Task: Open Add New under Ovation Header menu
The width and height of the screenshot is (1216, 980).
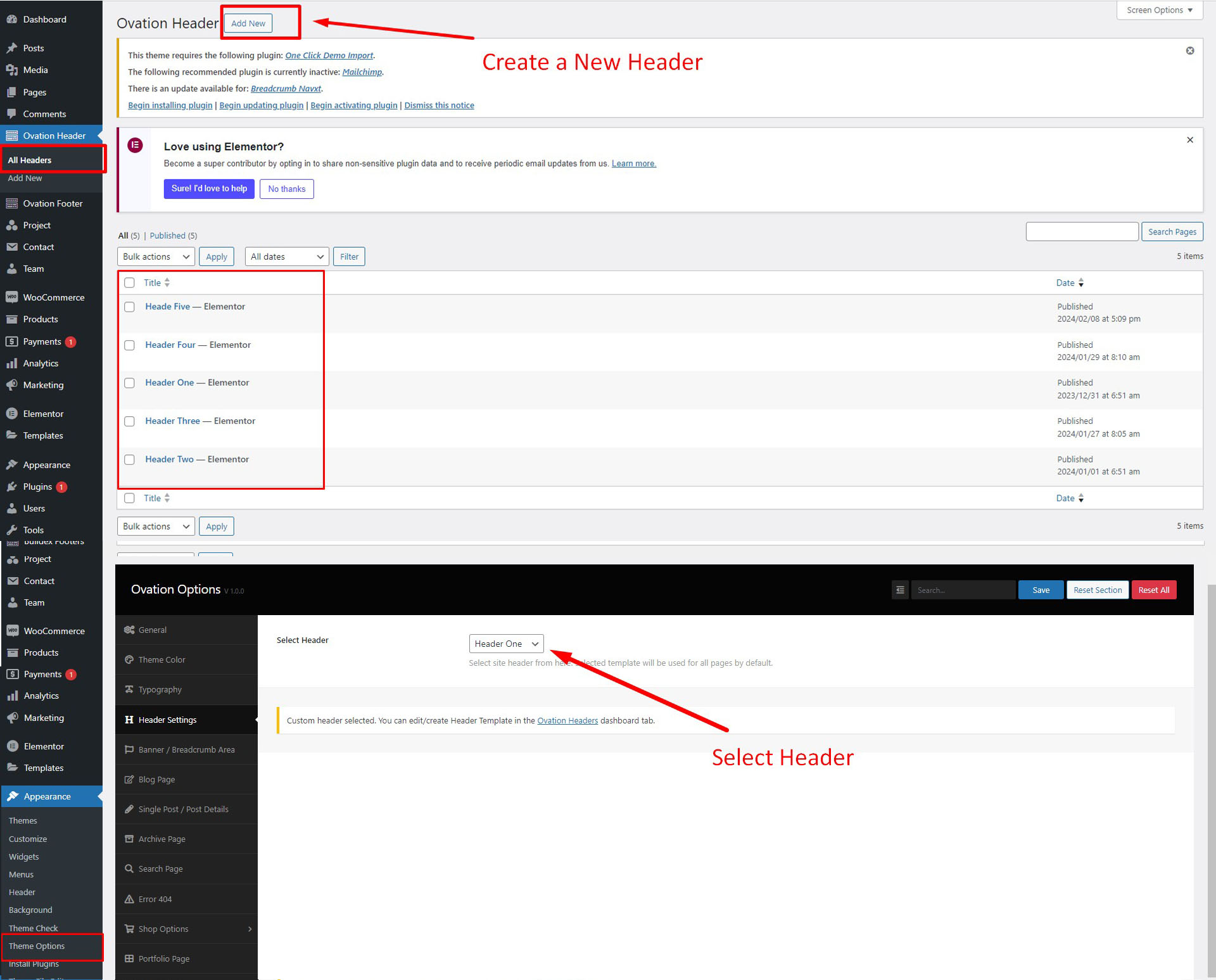Action: pyautogui.click(x=25, y=178)
